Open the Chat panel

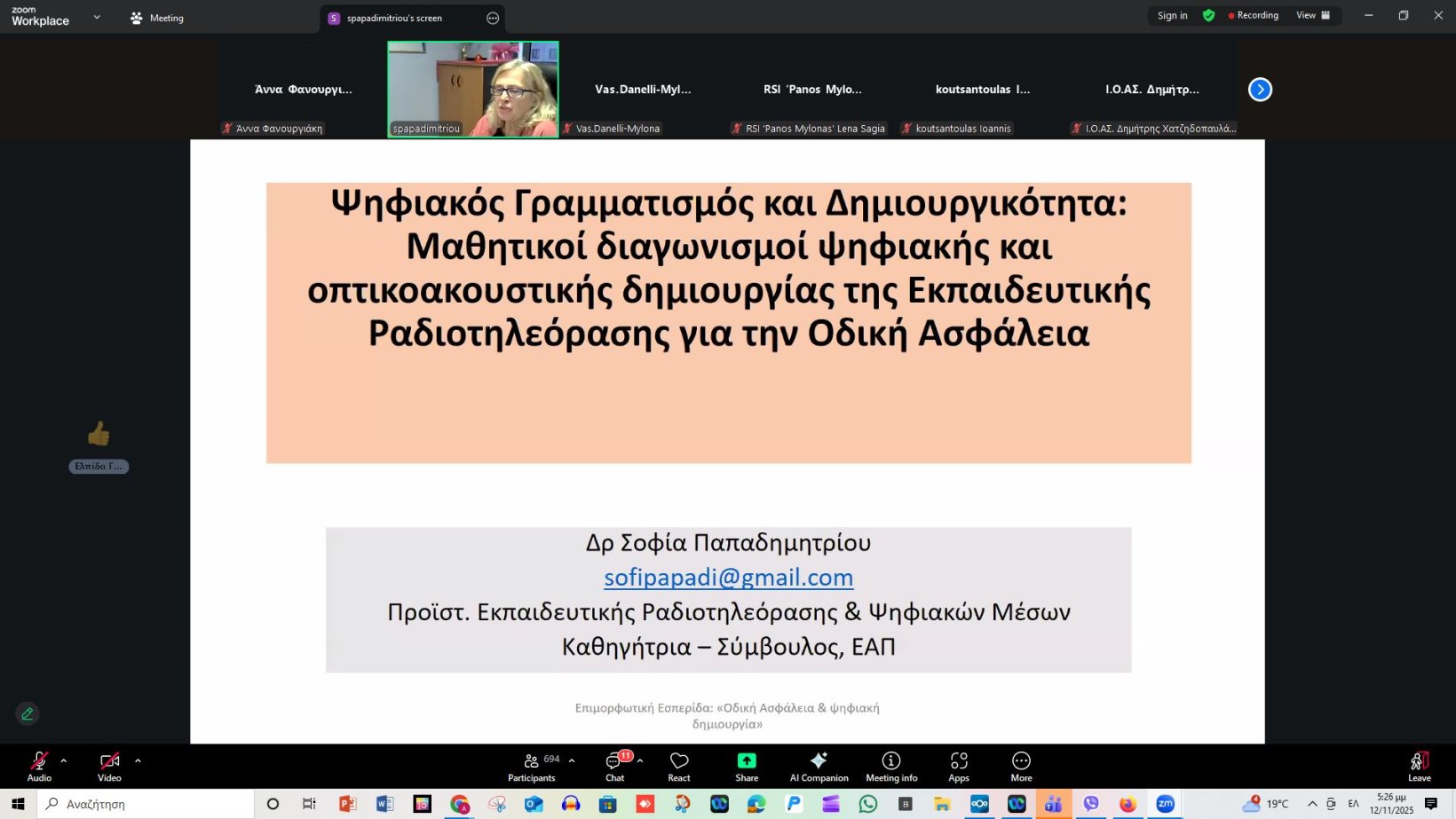tap(614, 767)
